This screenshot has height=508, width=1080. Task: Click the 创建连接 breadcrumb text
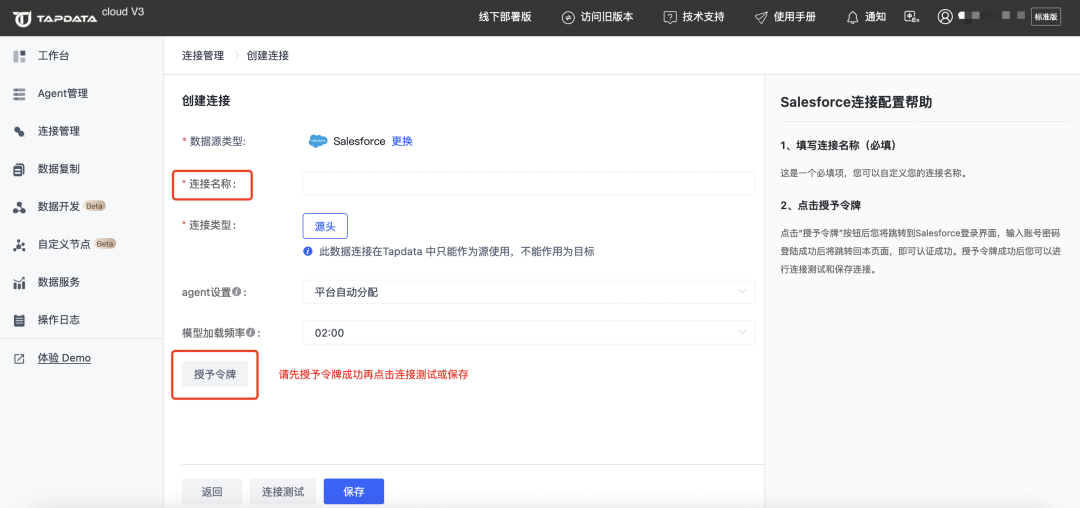(267, 56)
